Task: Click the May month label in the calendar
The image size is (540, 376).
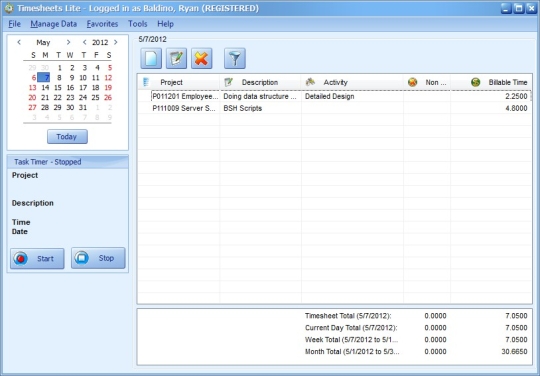Action: click(43, 42)
